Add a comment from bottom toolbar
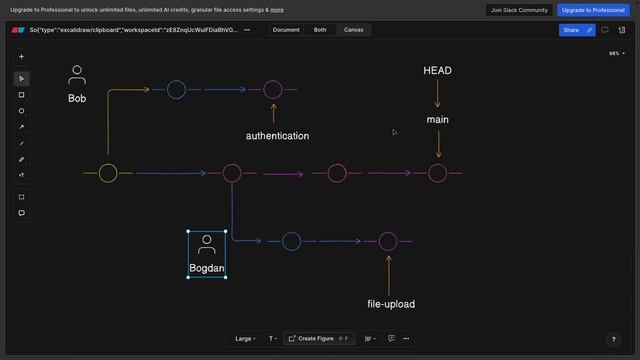The height and width of the screenshot is (360, 640). coord(391,338)
